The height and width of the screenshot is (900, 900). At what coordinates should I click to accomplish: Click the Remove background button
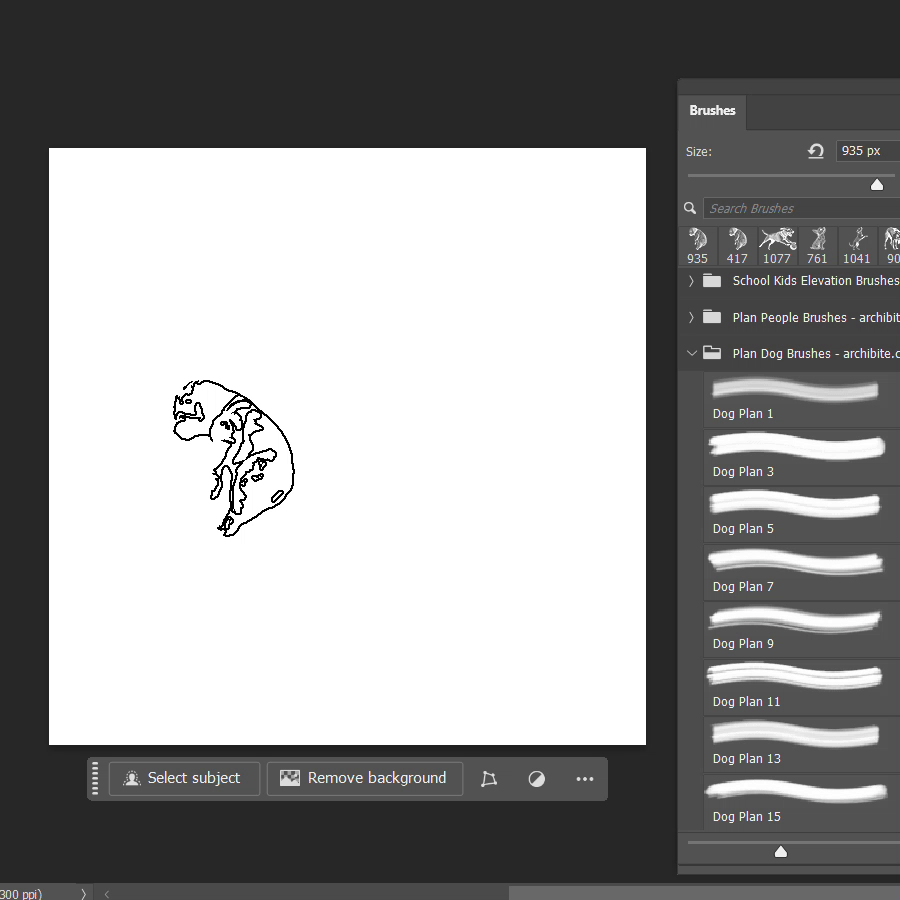[365, 779]
